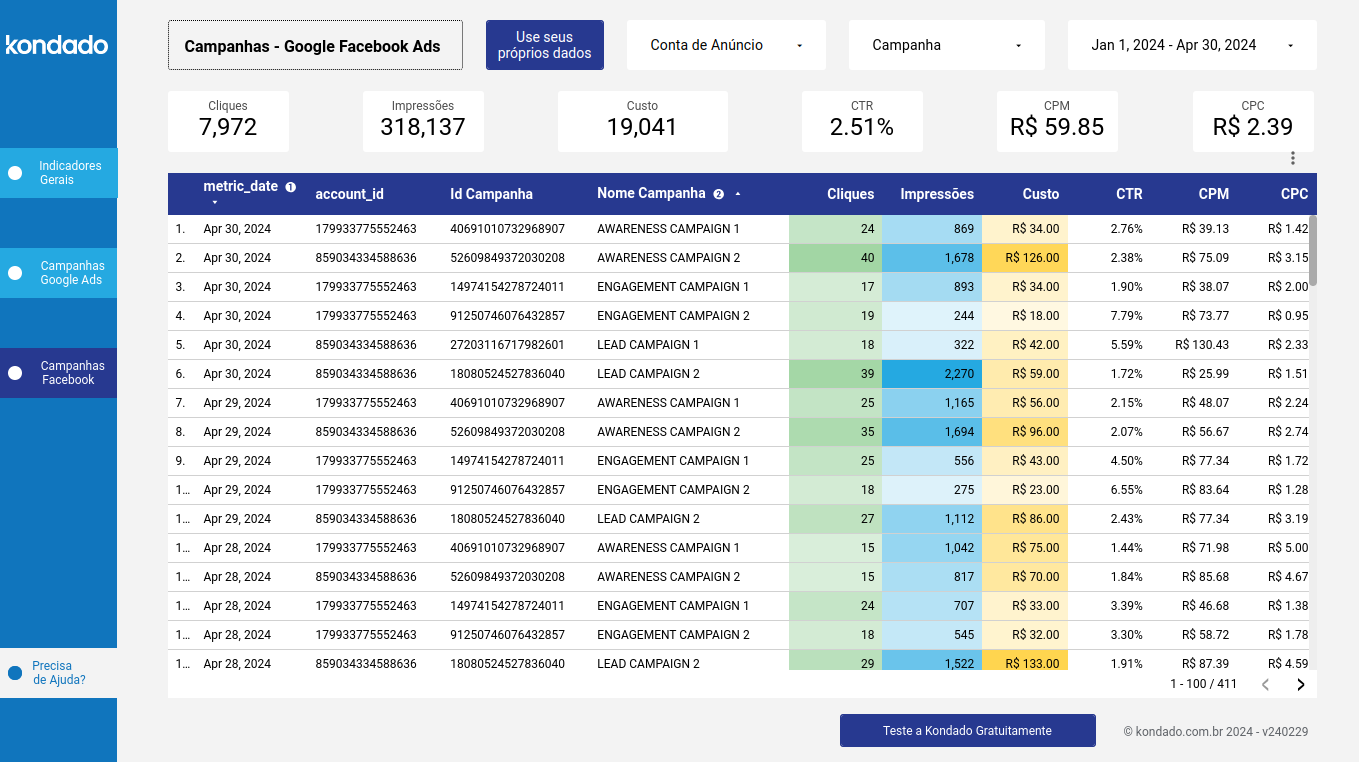This screenshot has width=1359, height=762.
Task: Select the radio circle for Indicadores Gerais
Action: (x=14, y=172)
